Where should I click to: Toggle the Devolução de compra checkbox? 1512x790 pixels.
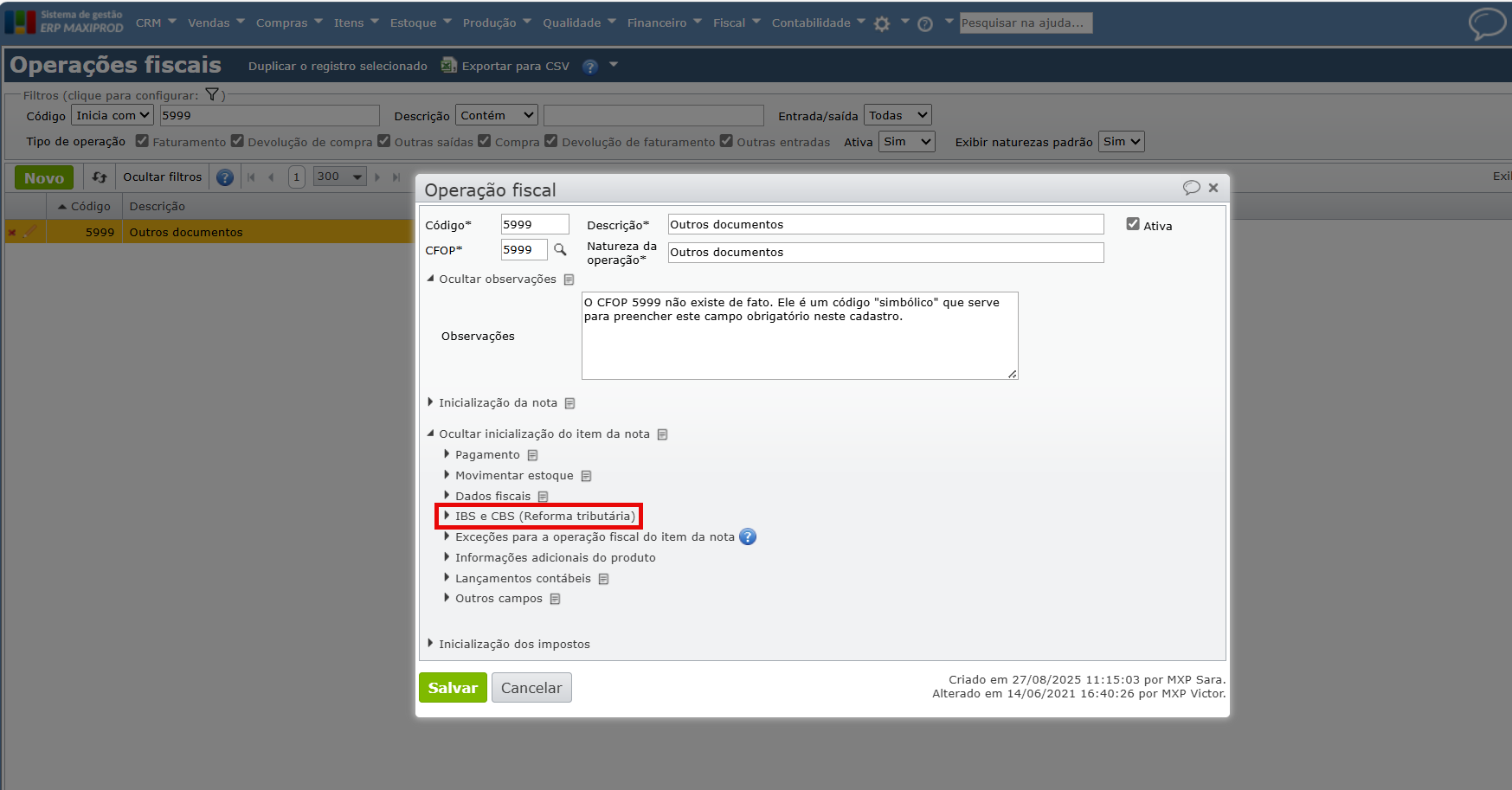[237, 141]
